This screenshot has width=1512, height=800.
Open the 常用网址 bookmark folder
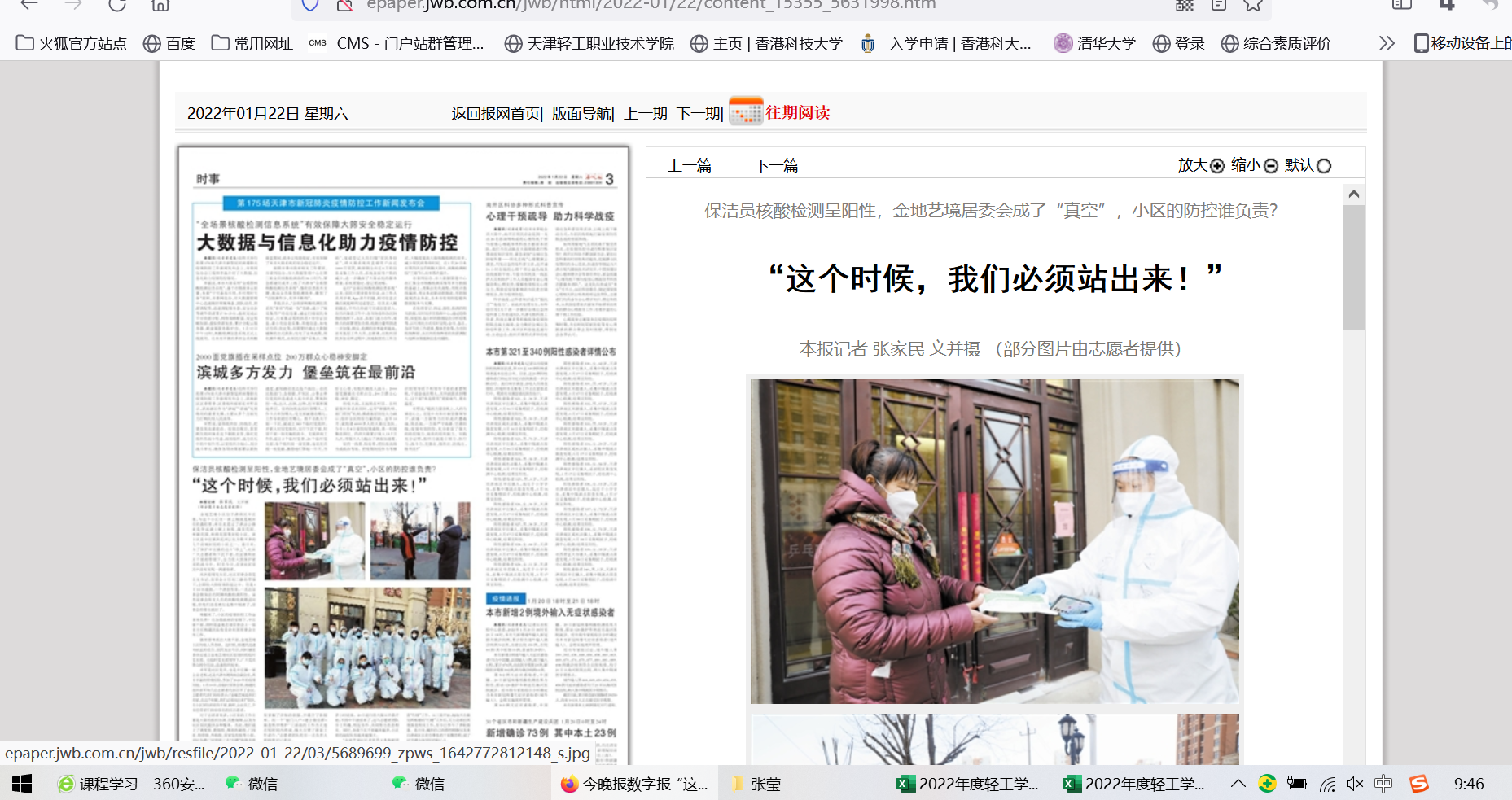coord(252,43)
